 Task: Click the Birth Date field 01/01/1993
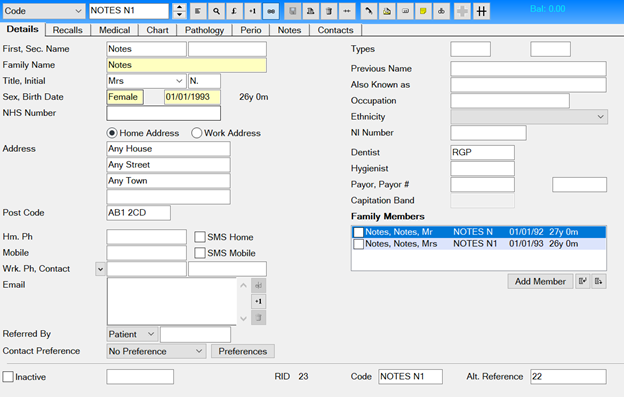pyautogui.click(x=192, y=97)
